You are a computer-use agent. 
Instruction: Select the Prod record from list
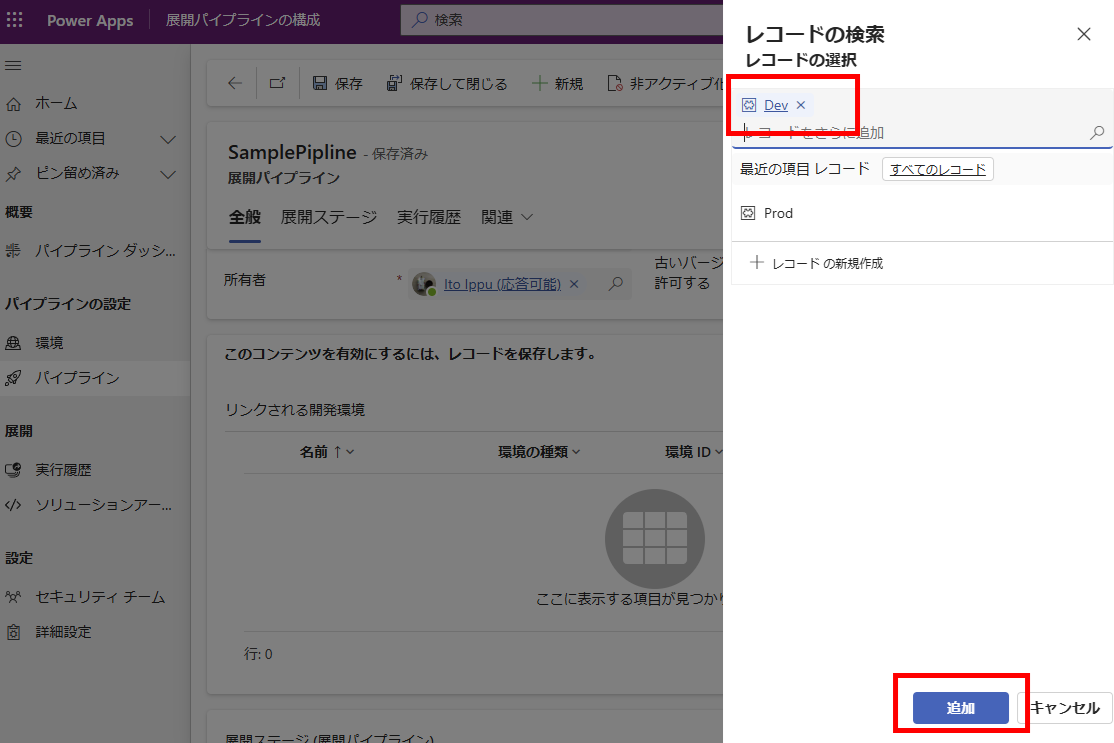[x=777, y=213]
